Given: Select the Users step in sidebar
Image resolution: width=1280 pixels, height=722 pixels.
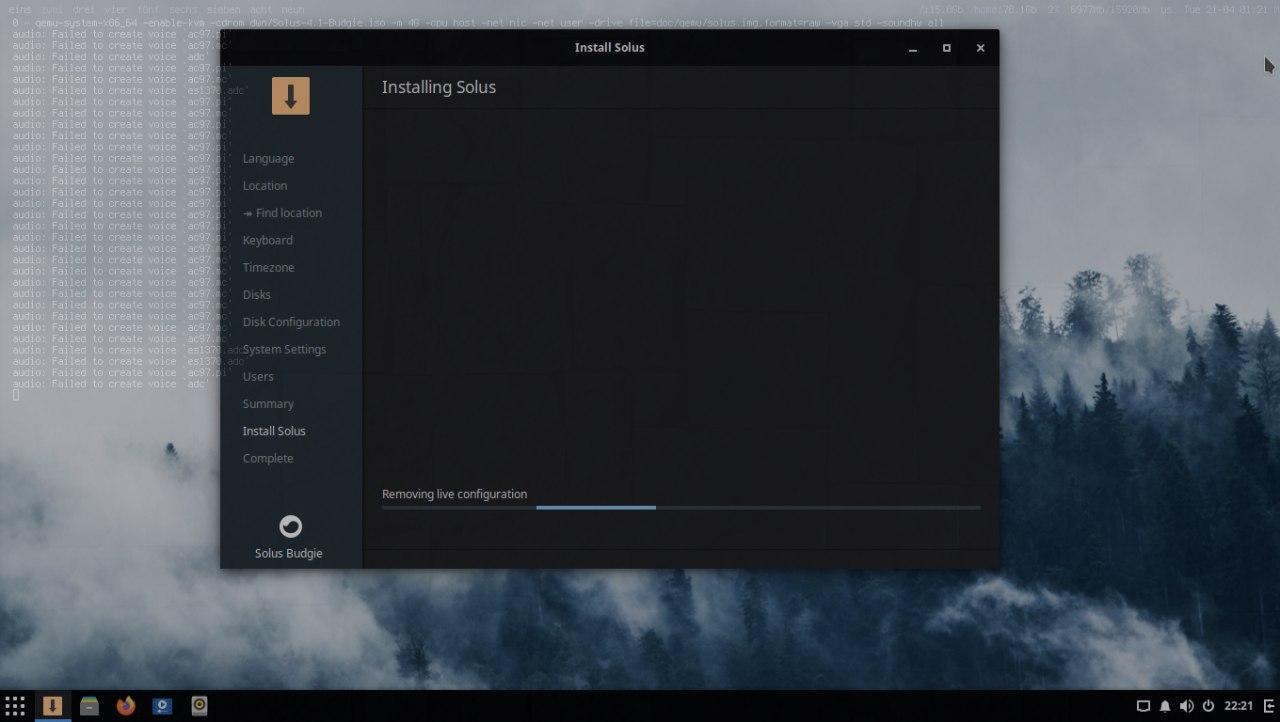Looking at the screenshot, I should 258,376.
